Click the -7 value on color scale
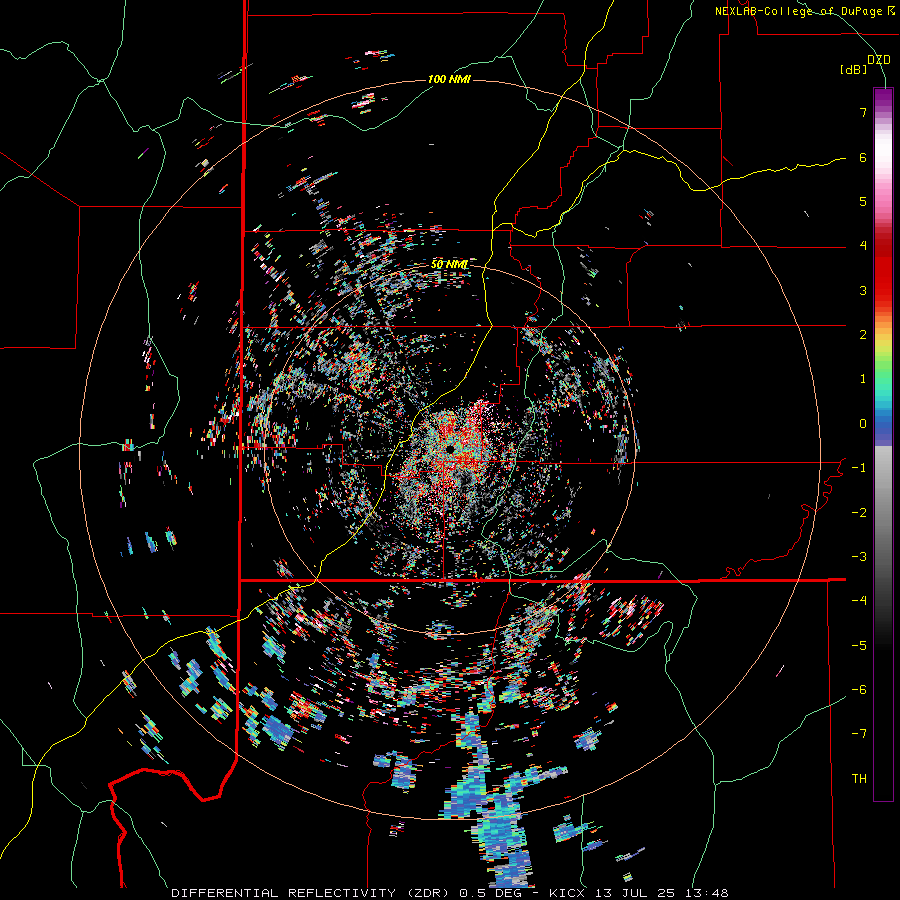 859,734
